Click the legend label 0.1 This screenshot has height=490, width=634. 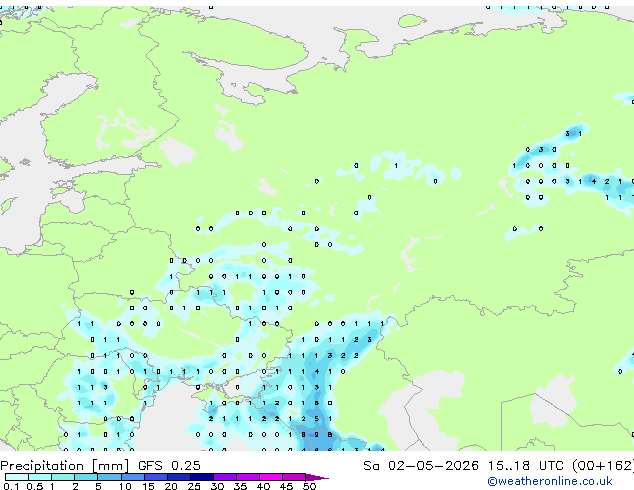click(11, 486)
